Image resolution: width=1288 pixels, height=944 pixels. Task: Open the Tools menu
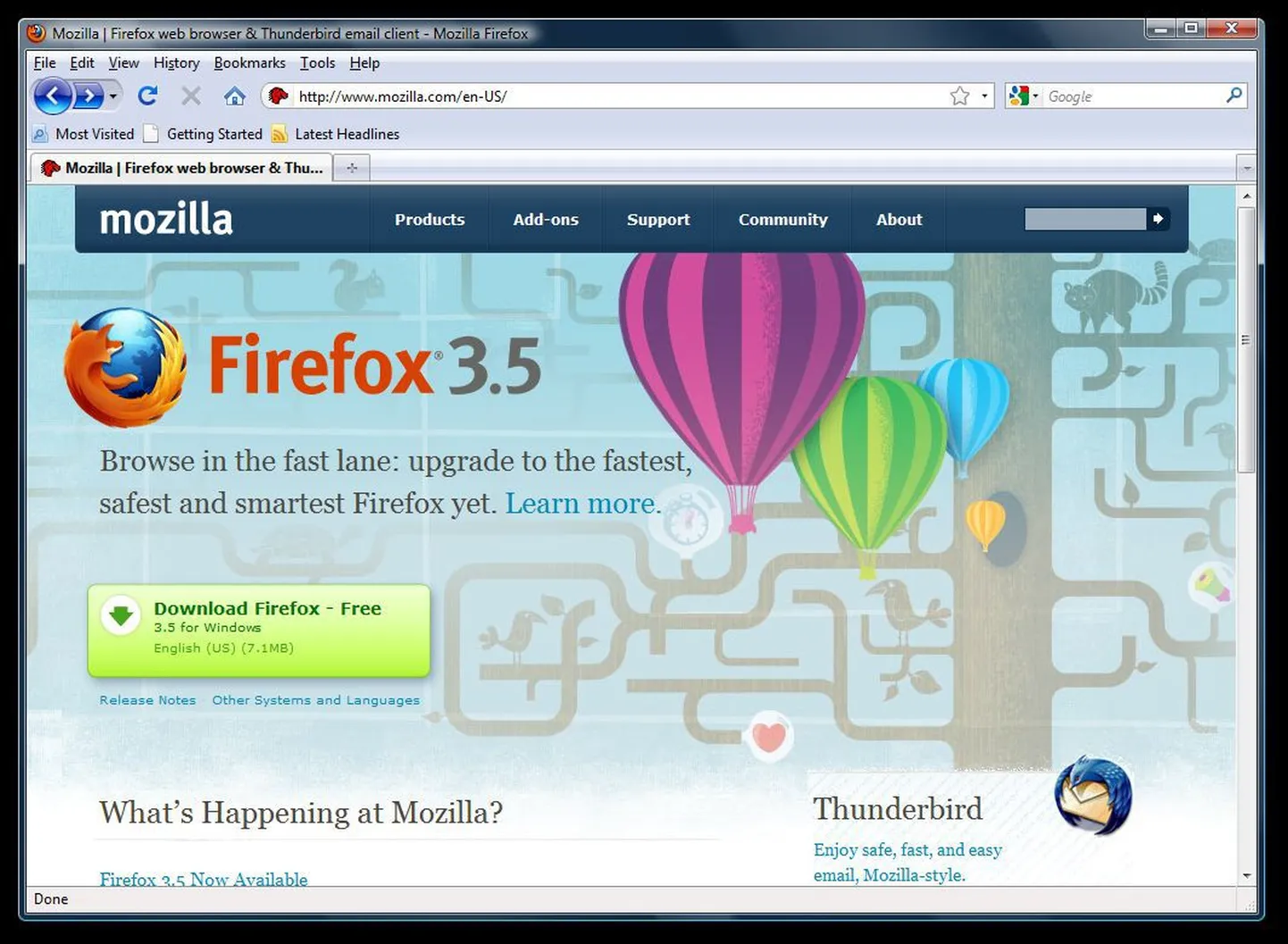[x=317, y=63]
